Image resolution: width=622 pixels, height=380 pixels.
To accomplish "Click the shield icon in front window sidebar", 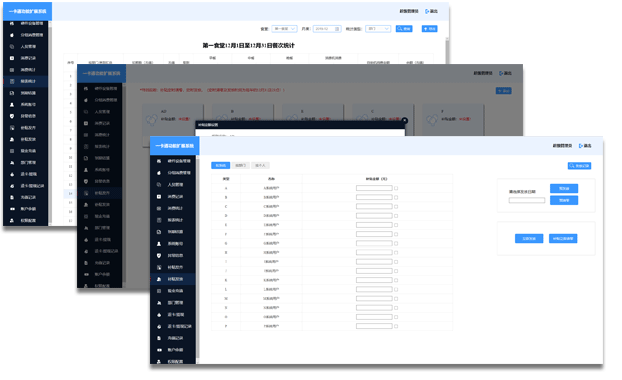I will click(x=159, y=255).
